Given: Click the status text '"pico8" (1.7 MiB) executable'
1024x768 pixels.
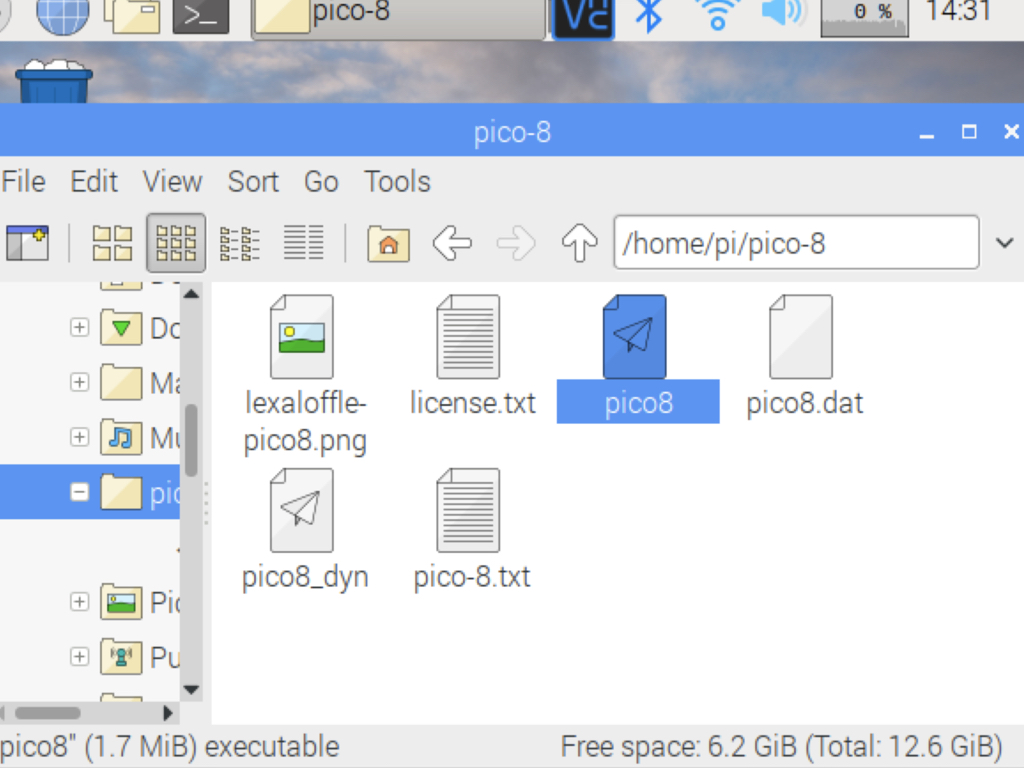Looking at the screenshot, I should pos(170,746).
